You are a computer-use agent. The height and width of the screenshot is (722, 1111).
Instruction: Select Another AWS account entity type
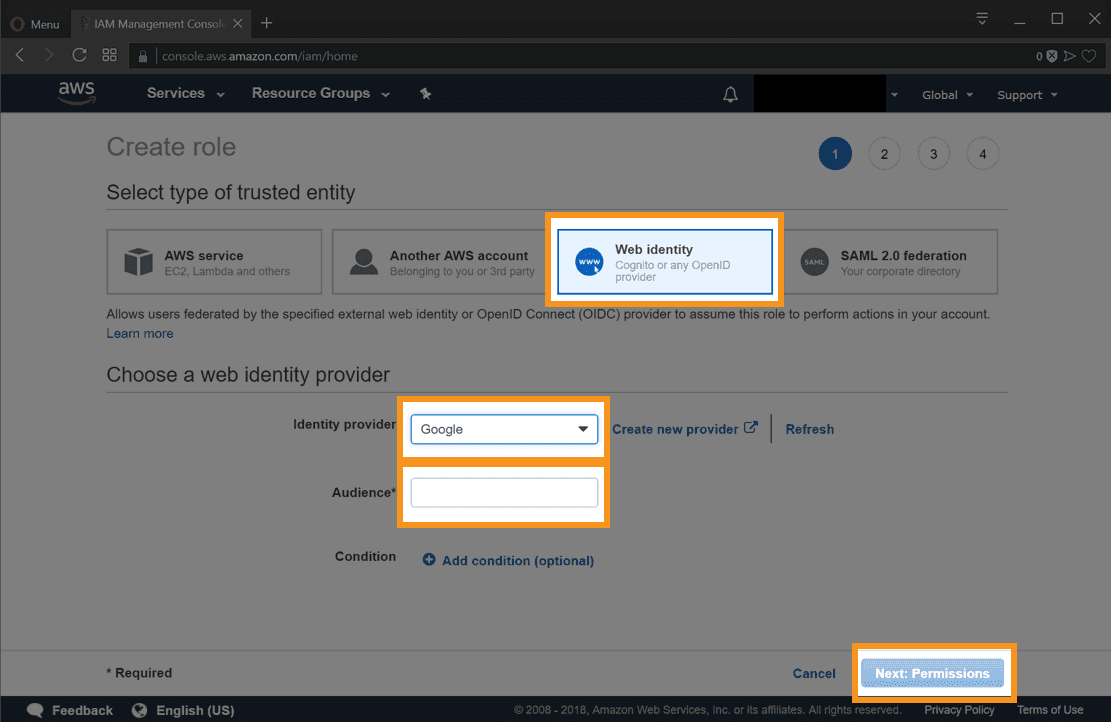439,262
